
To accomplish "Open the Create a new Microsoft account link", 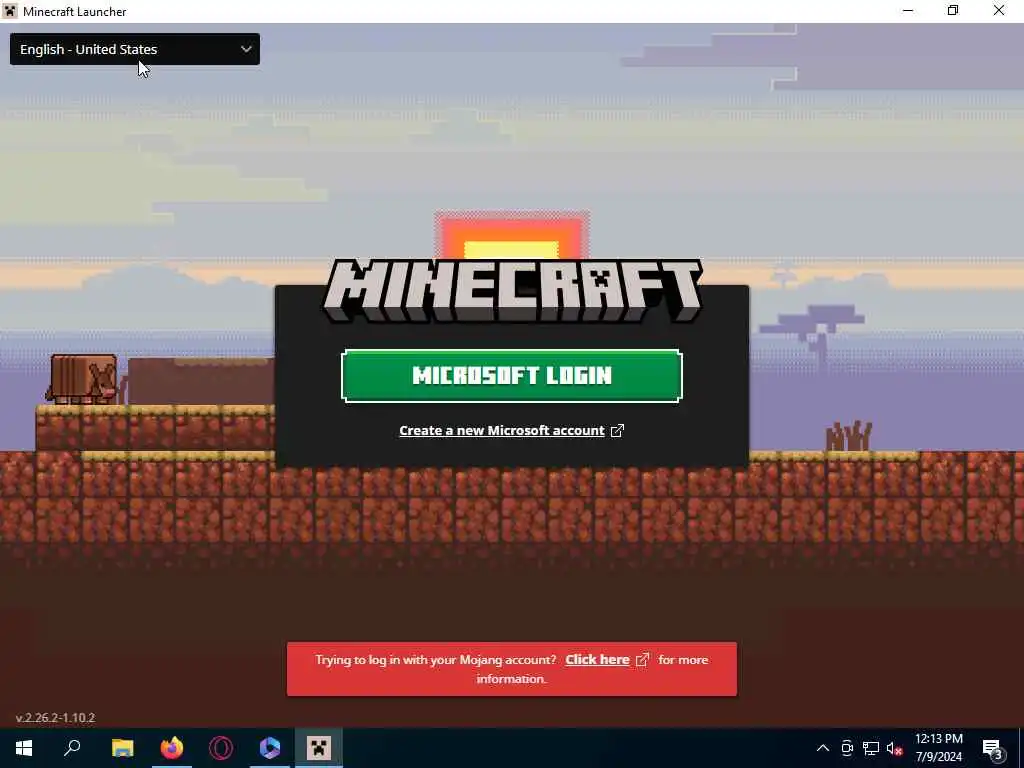I will point(502,430).
